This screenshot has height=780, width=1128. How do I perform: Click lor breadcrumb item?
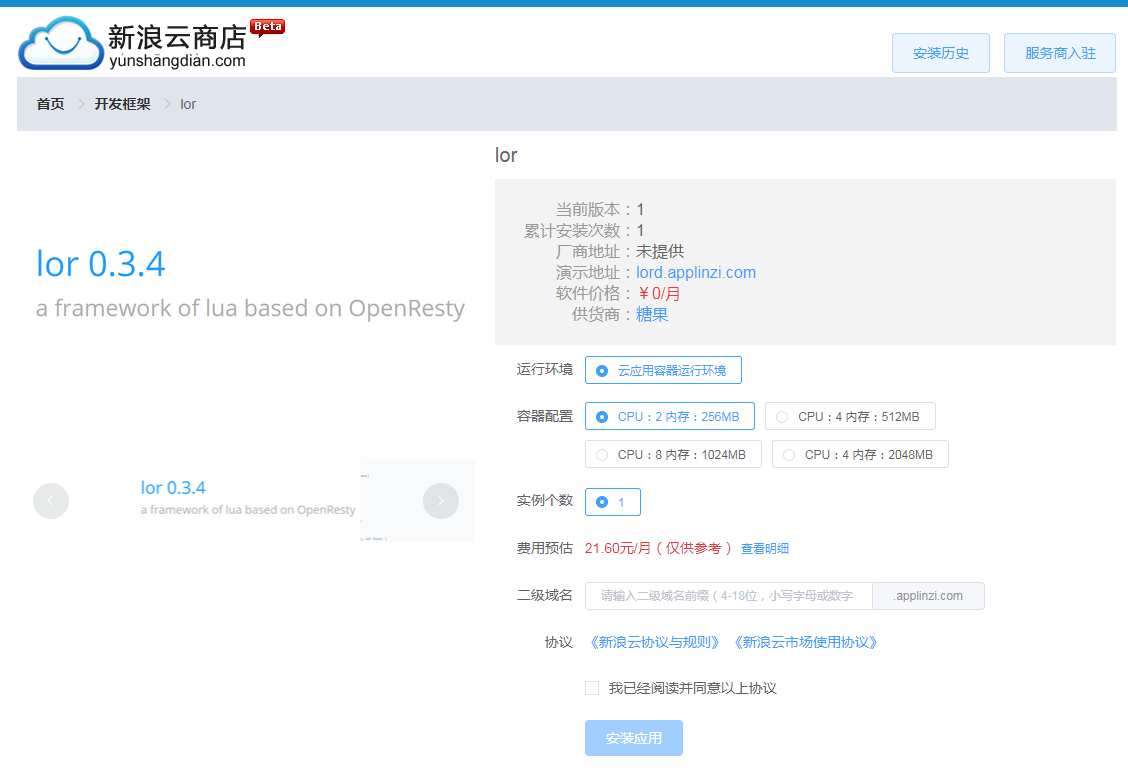point(188,104)
